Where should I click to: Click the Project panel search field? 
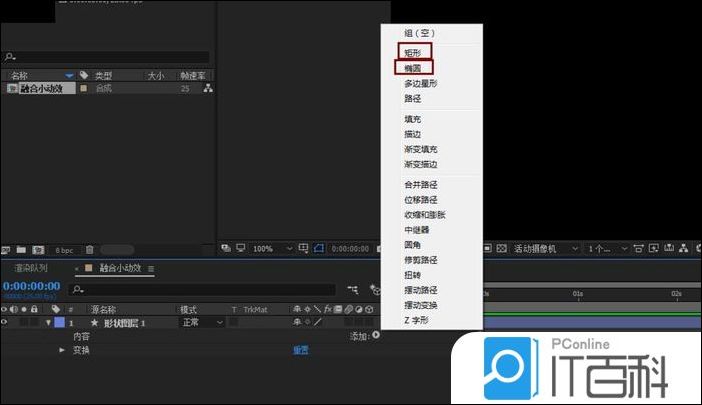[x=107, y=57]
